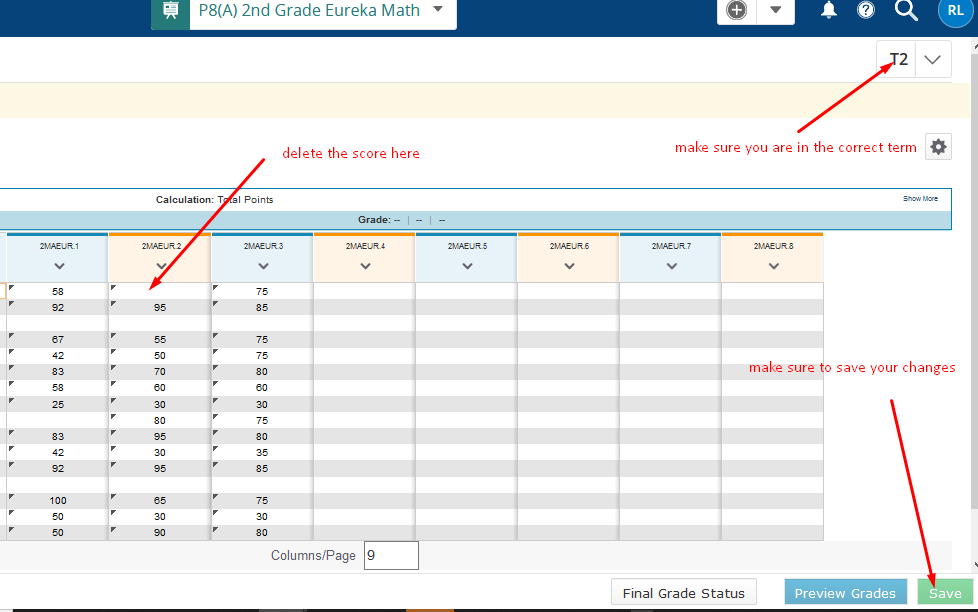This screenshot has height=612, width=978.
Task: Expand the 2MAEUR.5 column menu
Action: tap(467, 266)
